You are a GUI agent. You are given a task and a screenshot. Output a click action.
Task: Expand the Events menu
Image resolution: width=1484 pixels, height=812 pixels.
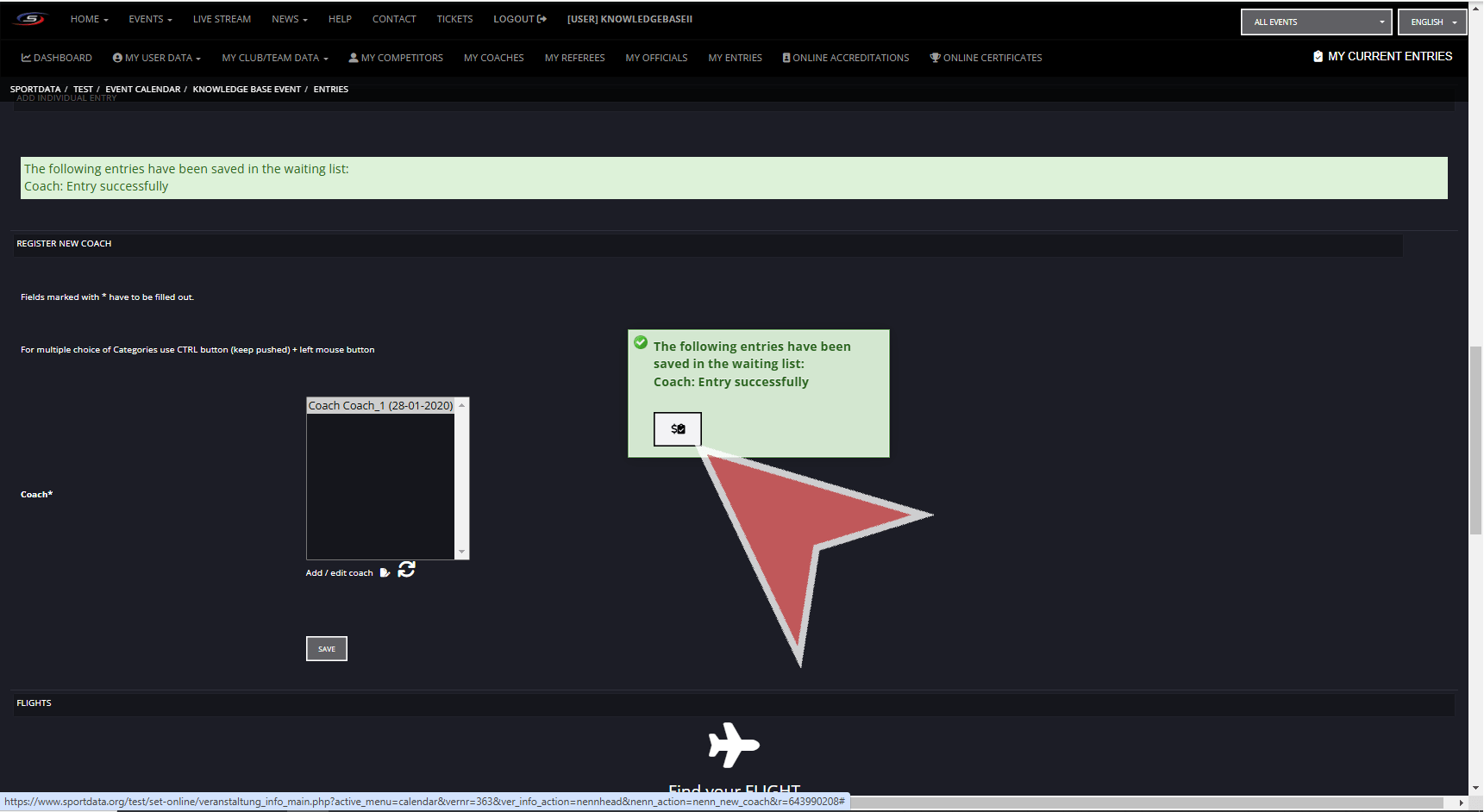[150, 19]
